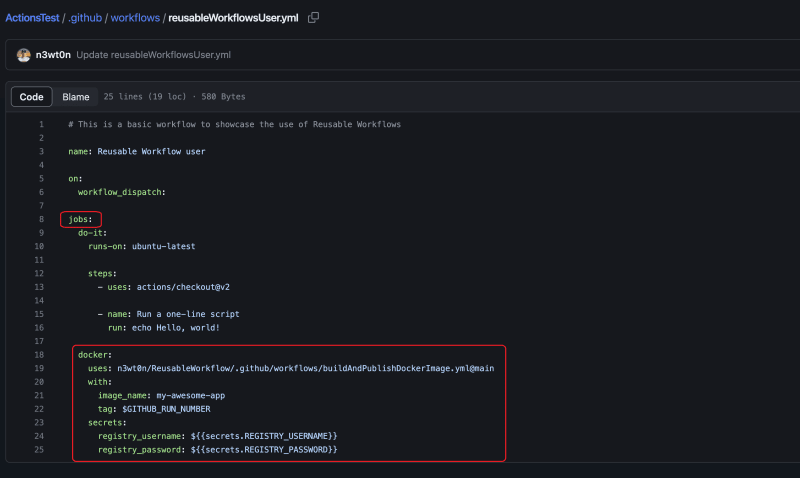Click the 'workflow_dispatch:' code text

tap(121, 192)
